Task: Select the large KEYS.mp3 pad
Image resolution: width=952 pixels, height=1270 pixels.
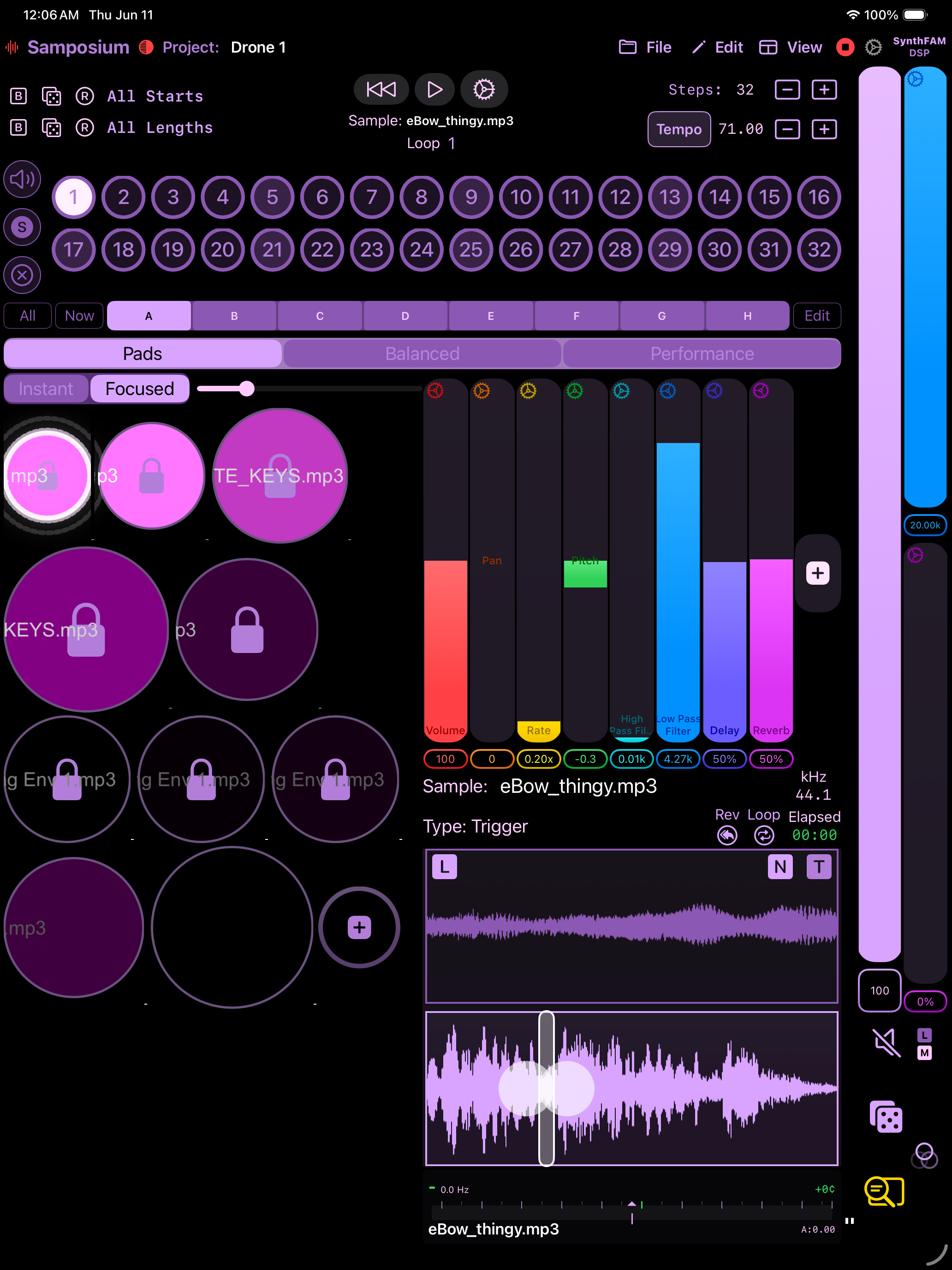Action: 86,629
